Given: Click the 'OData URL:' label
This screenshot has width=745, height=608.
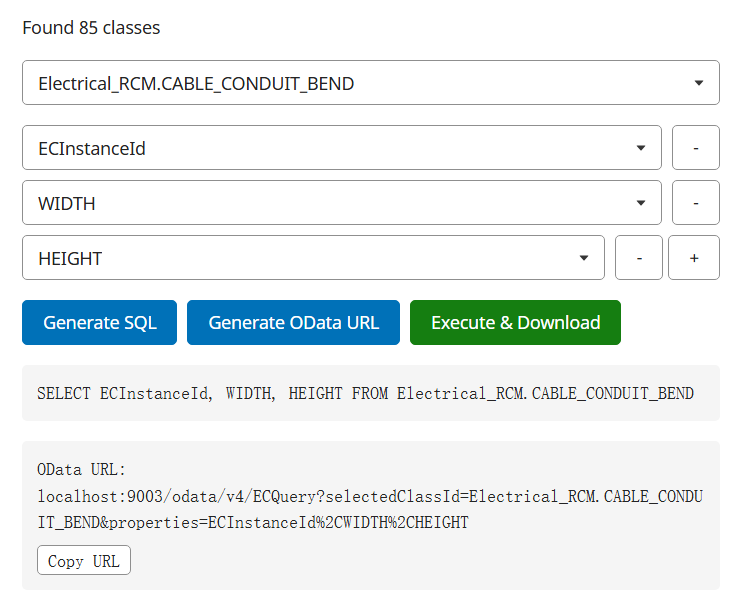Looking at the screenshot, I should (81, 470).
